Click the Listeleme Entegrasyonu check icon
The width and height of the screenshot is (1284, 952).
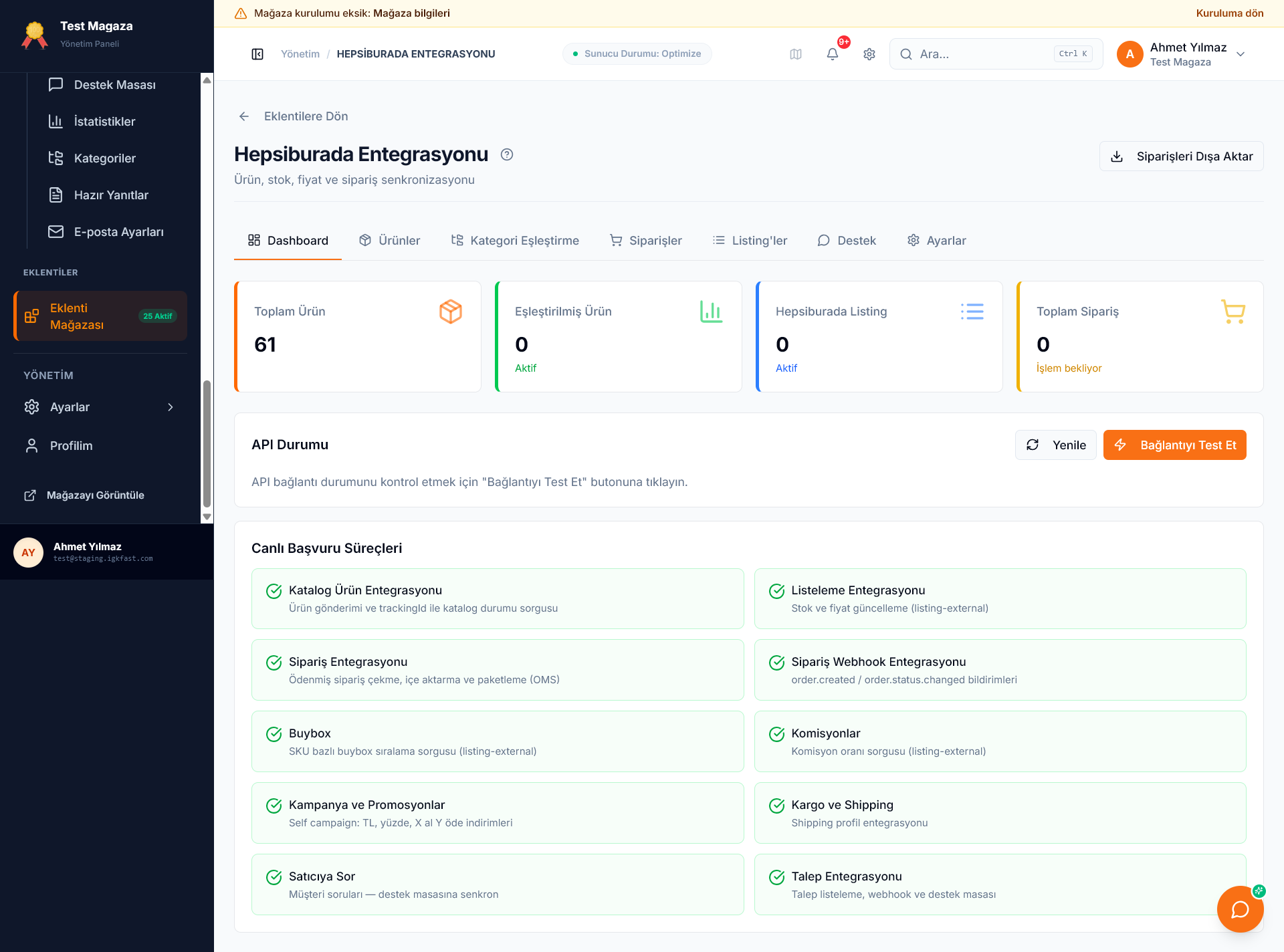(777, 591)
